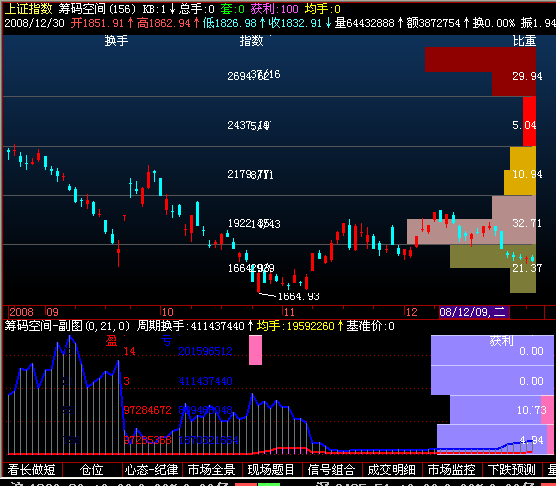Viewport: 556px width, 486px height.
Task: Open the 下跌预测 tab
Action: tap(512, 470)
